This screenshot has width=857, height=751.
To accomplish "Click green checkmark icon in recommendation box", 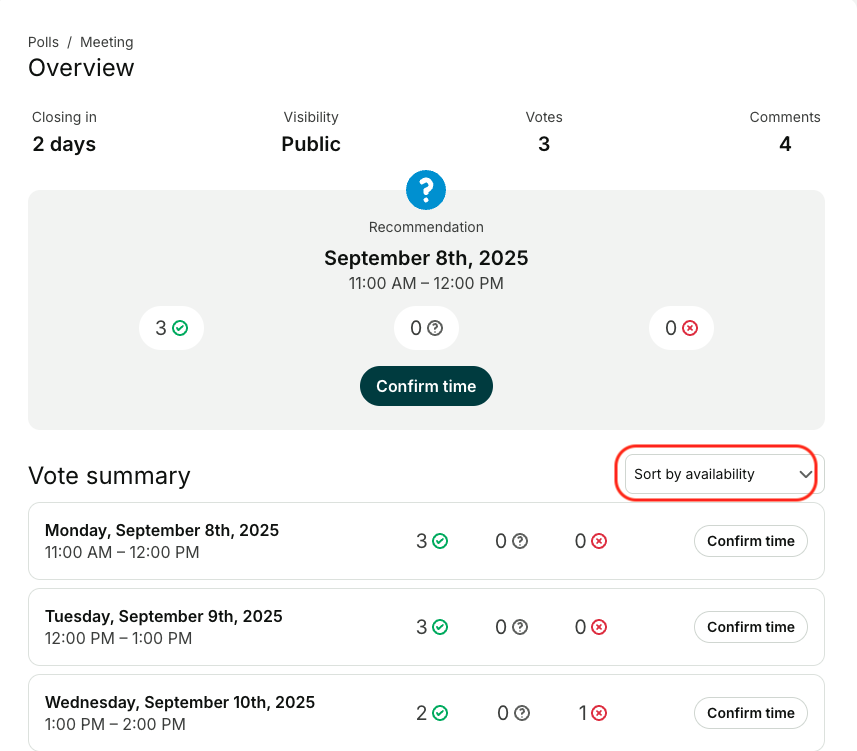I will coord(180,328).
